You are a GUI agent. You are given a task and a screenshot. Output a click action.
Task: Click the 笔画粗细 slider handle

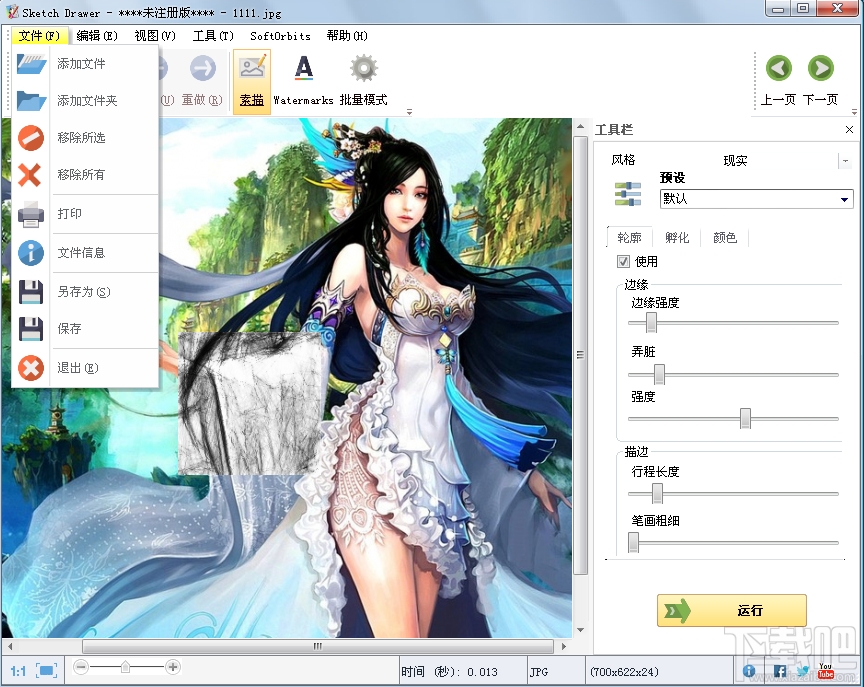pos(634,543)
